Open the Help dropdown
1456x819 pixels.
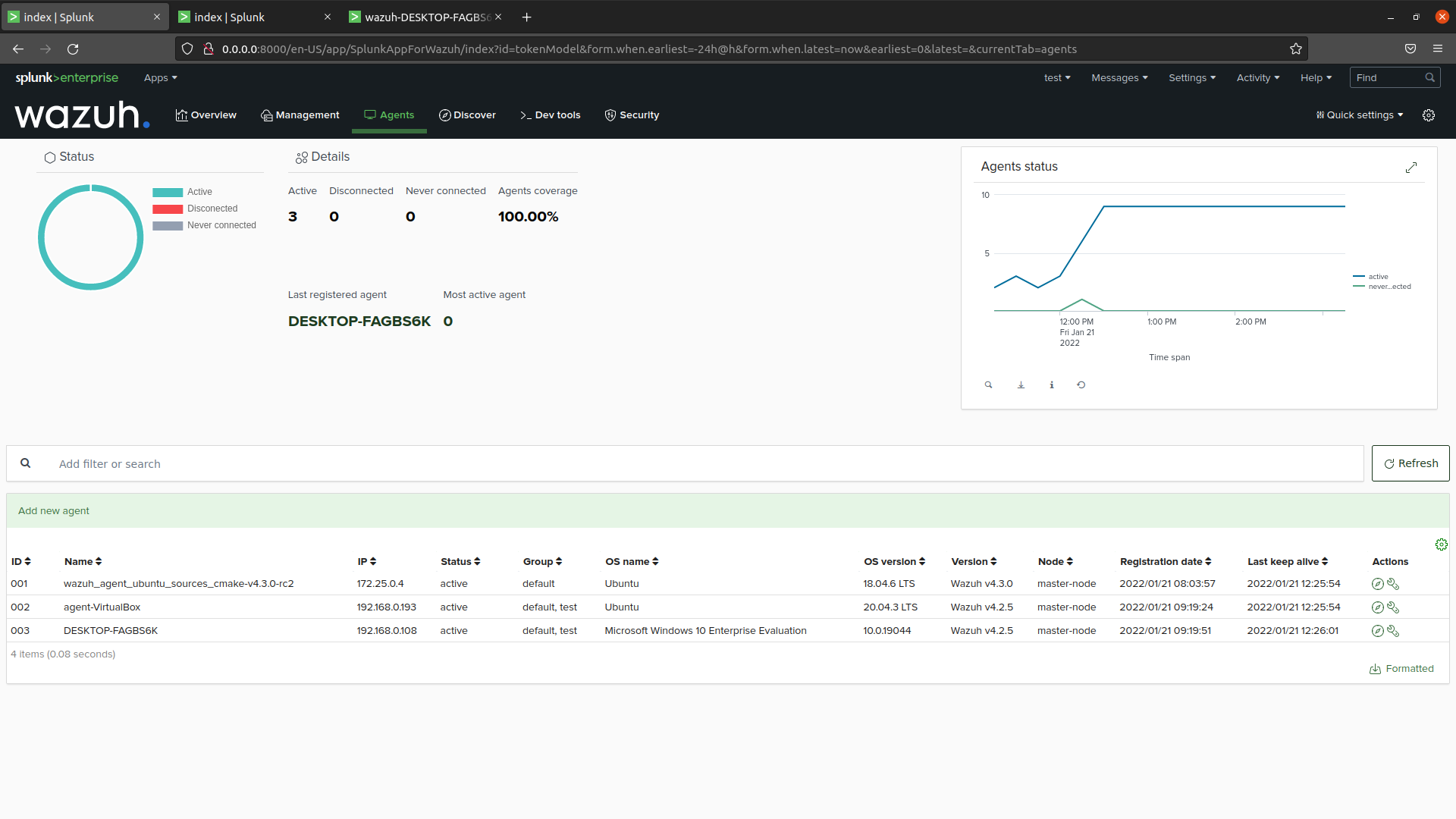(1316, 78)
